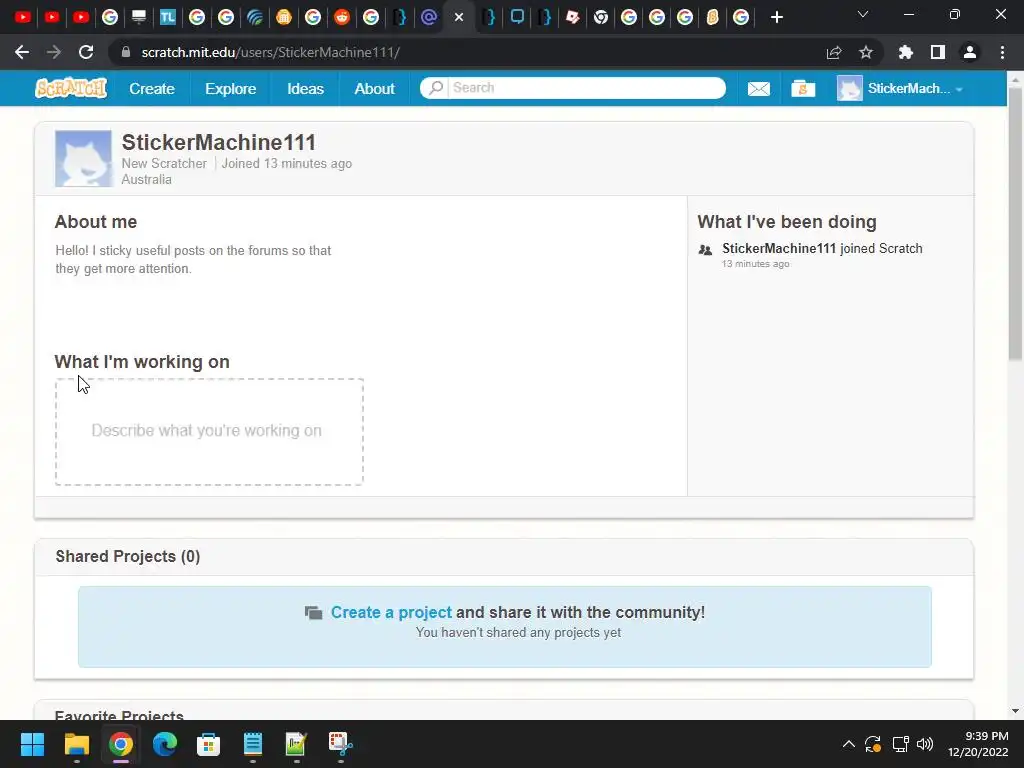The width and height of the screenshot is (1024, 768).
Task: Open the Chrome profile icon
Action: [x=970, y=52]
